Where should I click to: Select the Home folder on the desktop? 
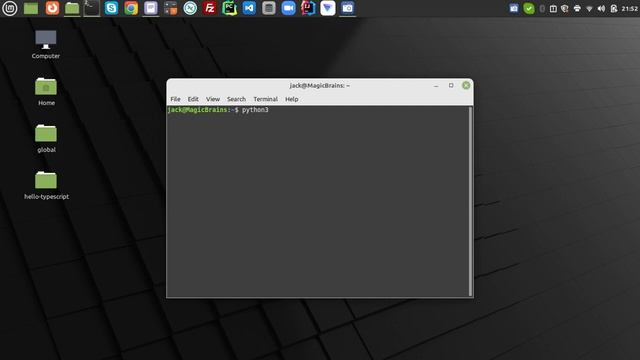point(46,91)
